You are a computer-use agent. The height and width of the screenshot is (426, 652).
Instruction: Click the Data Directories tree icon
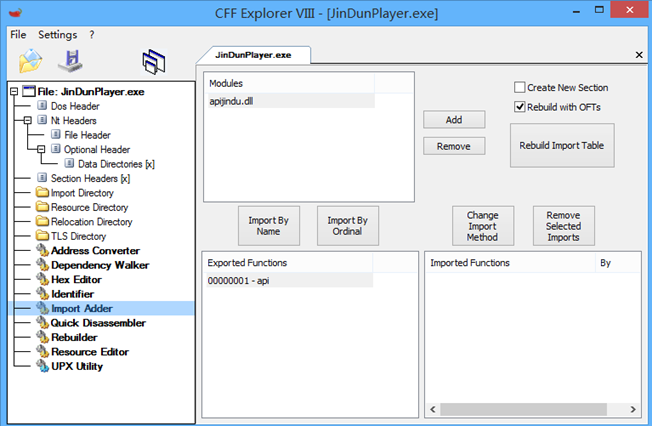pos(69,163)
